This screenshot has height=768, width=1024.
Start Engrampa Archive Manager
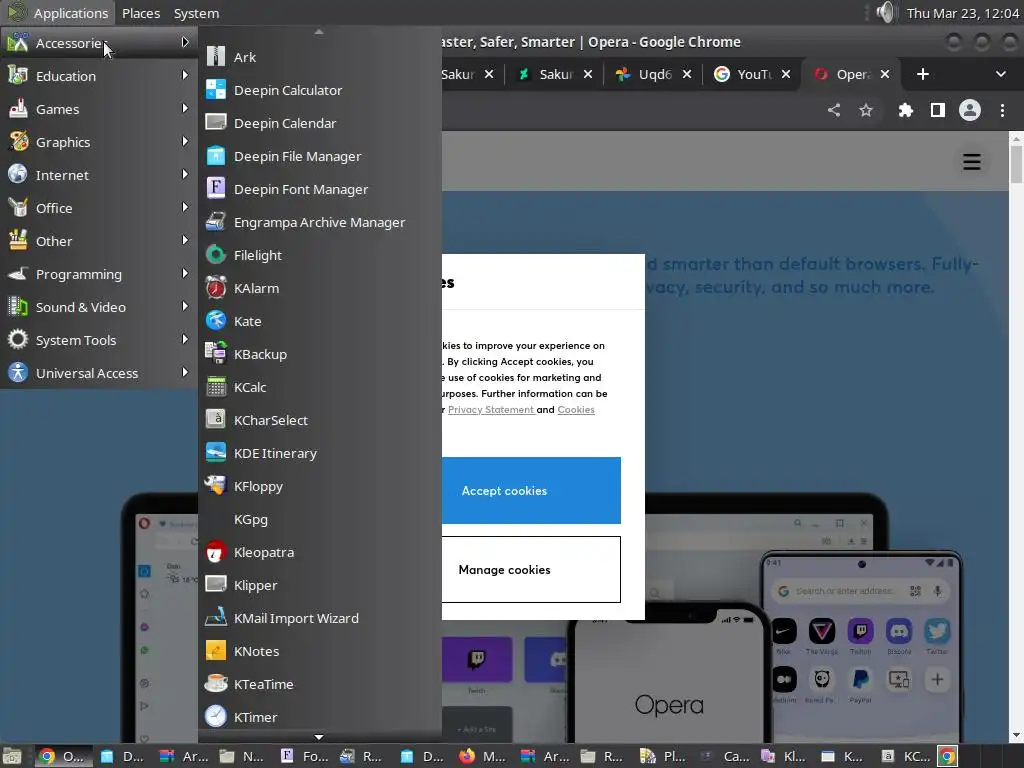(320, 222)
